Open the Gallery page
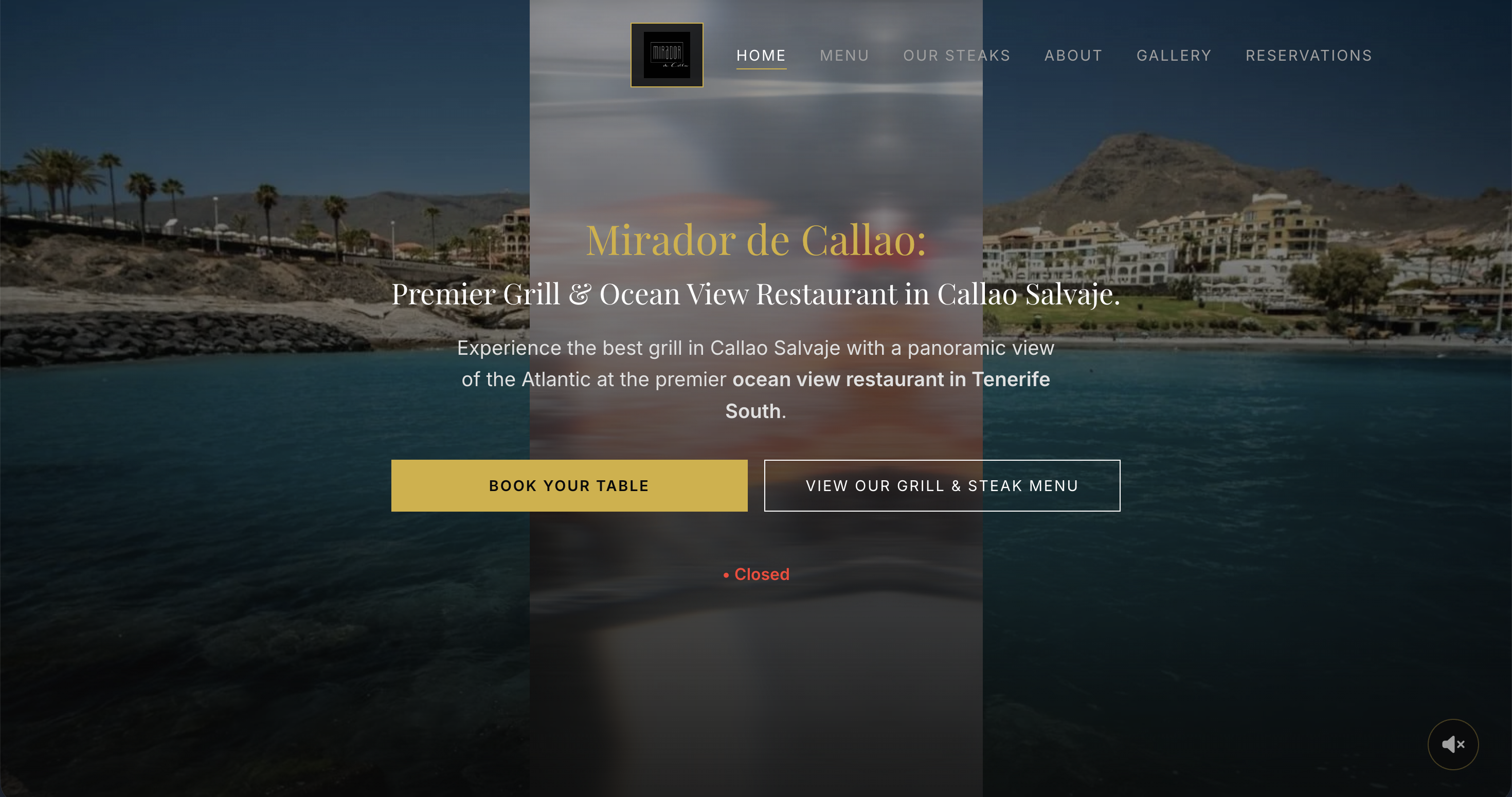 (x=1174, y=56)
